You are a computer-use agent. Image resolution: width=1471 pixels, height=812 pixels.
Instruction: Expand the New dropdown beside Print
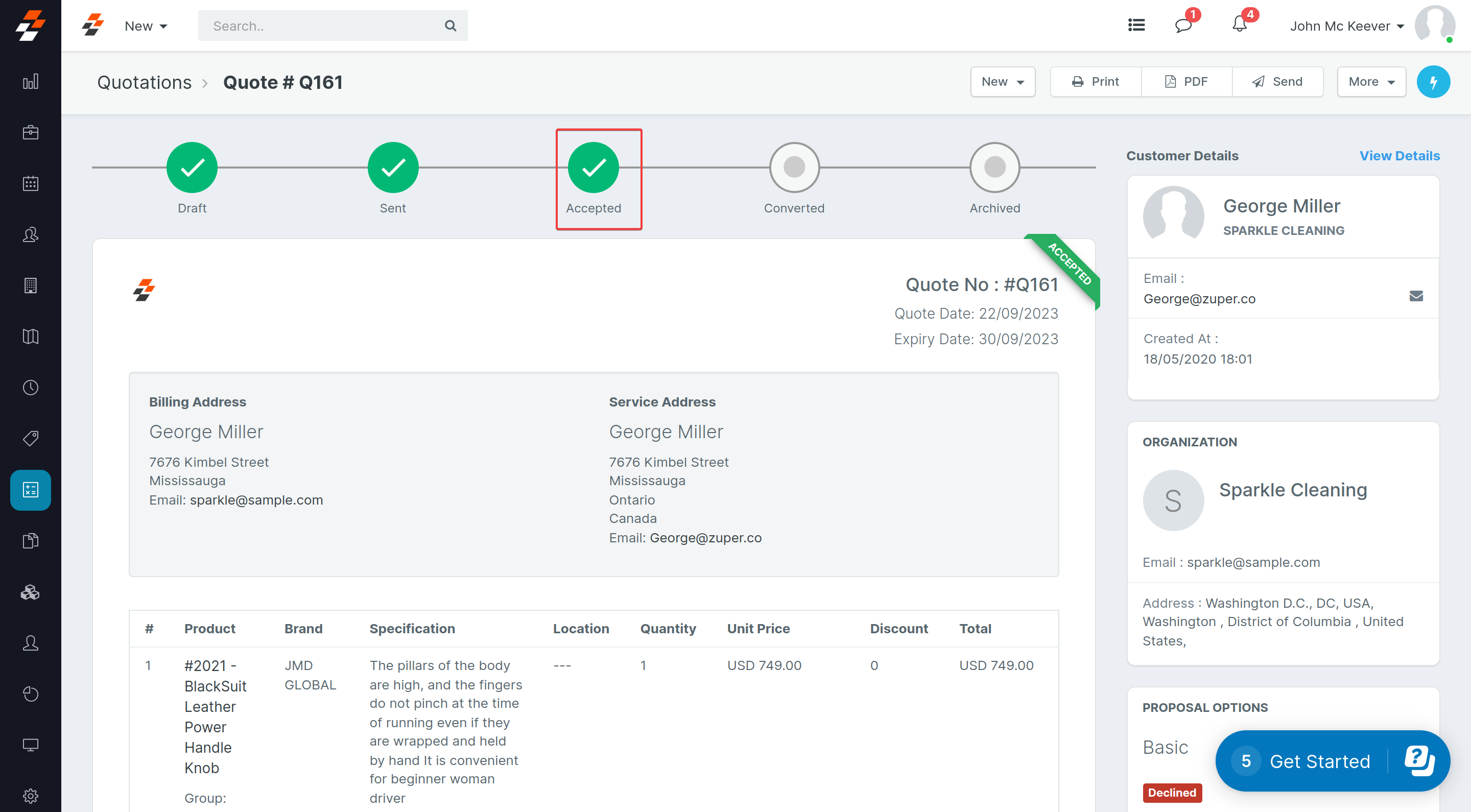click(x=1002, y=82)
